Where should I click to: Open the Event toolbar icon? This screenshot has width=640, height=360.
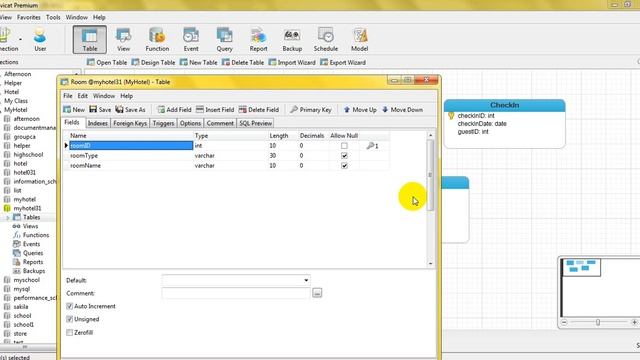pos(191,40)
